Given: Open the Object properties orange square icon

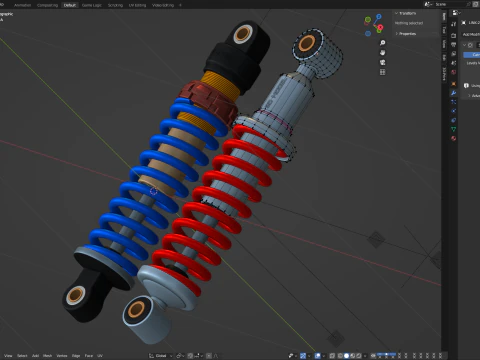Looking at the screenshot, I should point(453,84).
